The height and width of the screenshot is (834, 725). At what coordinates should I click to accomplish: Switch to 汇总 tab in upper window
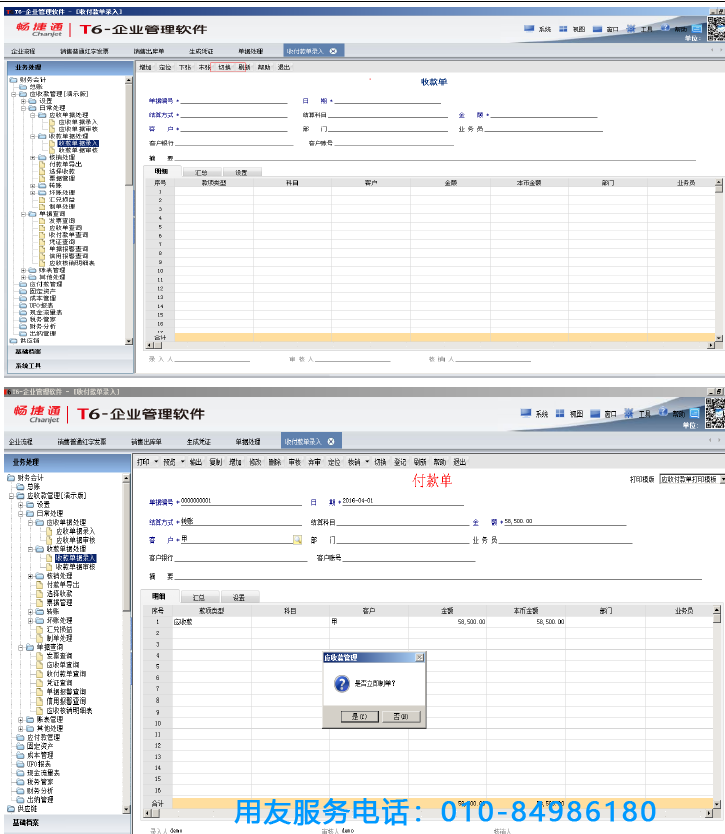coord(201,172)
